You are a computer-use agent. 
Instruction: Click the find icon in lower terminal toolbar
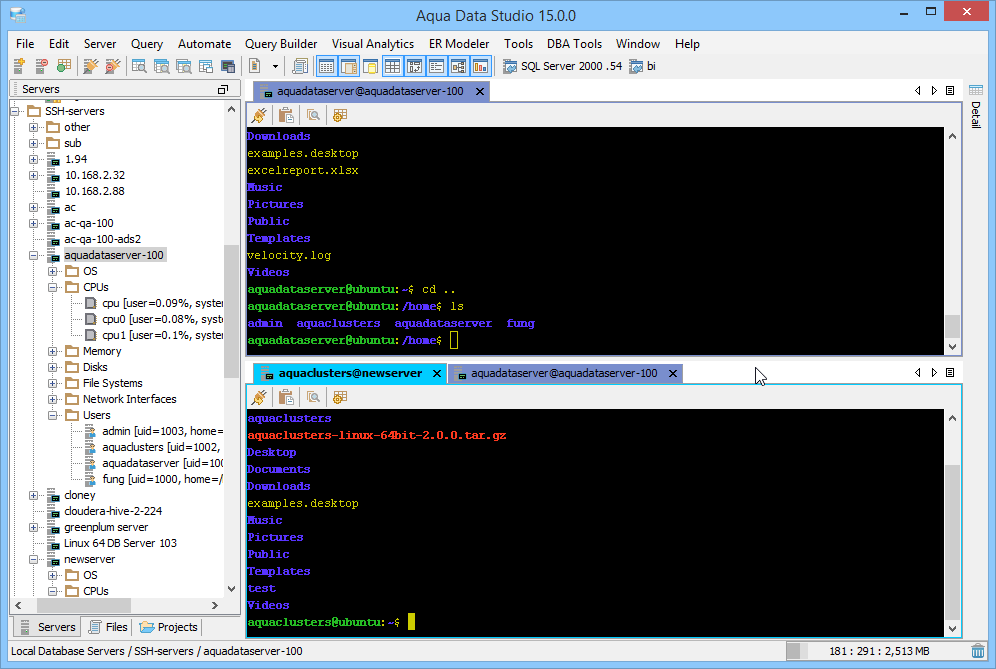coord(313,397)
